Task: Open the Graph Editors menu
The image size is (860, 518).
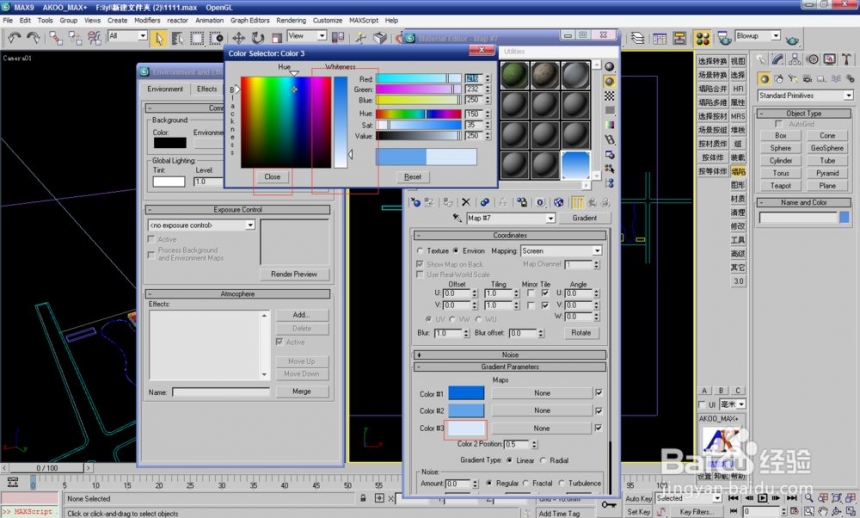Action: point(250,20)
